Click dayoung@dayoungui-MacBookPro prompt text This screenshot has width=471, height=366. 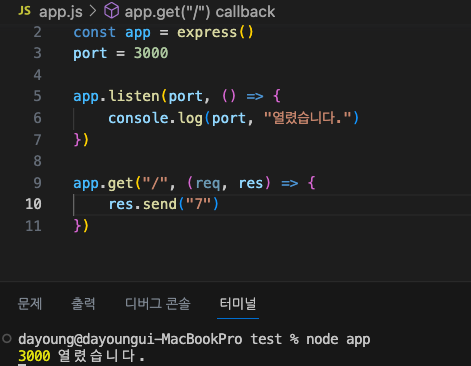coord(130,339)
